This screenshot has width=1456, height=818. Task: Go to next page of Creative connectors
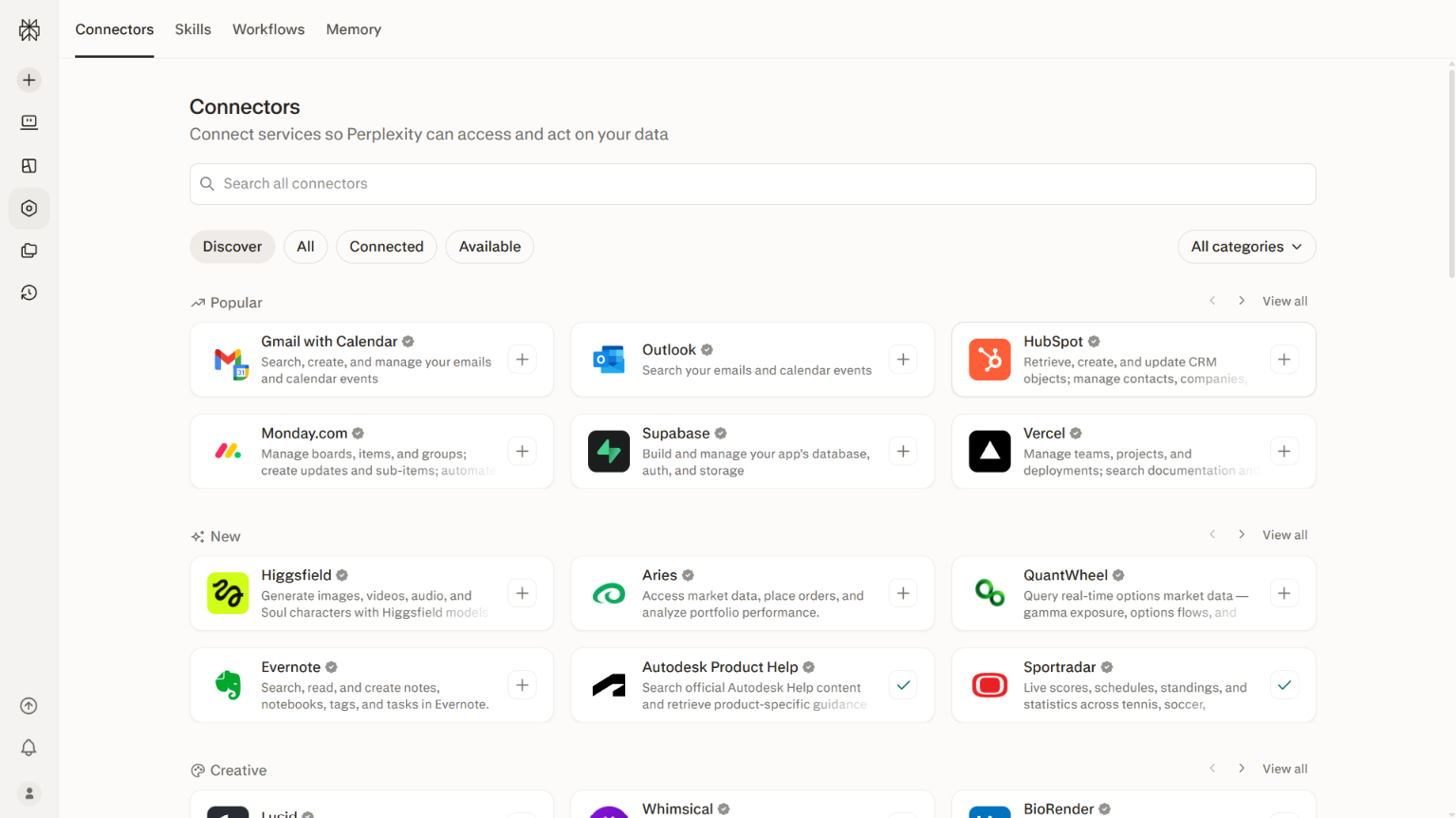pyautogui.click(x=1242, y=769)
